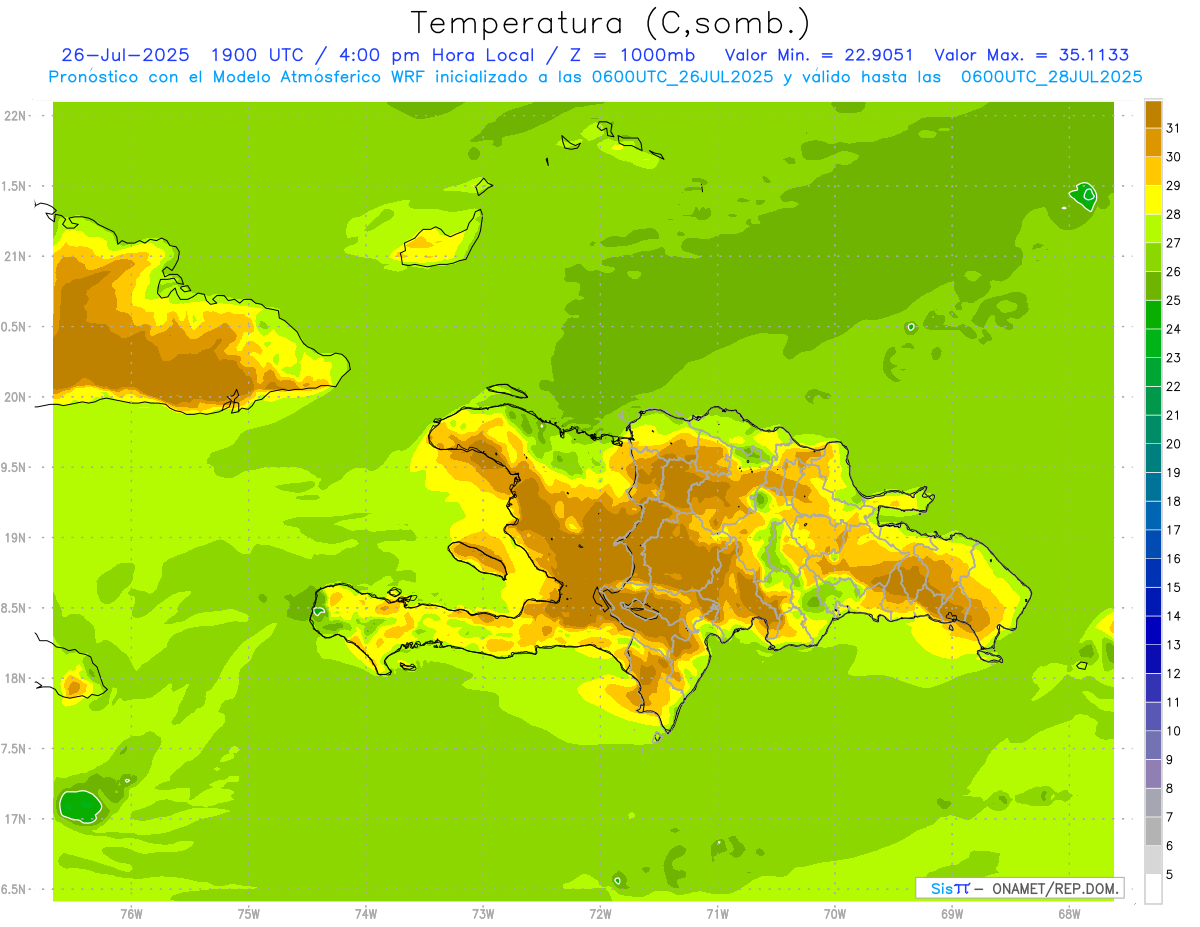Screen dimensions: 1200x927
Task: Click the "9.5N" latitude label
Action: point(14,467)
